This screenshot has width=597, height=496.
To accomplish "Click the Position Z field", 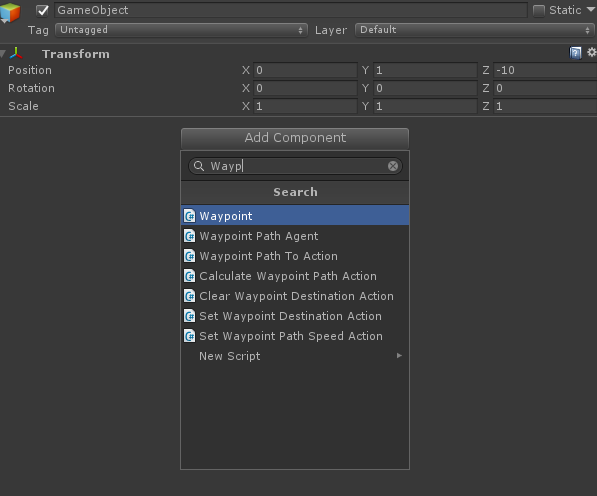I will [545, 70].
